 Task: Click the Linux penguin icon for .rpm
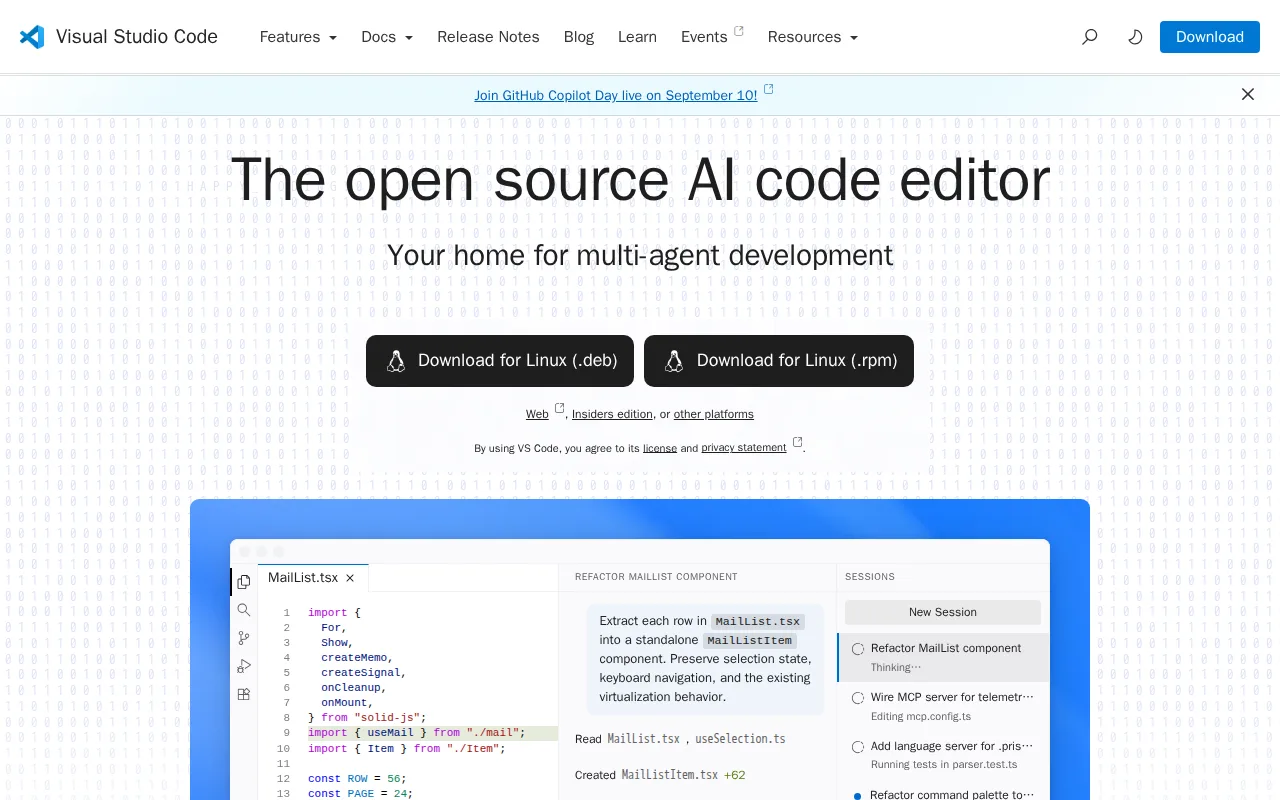674,361
